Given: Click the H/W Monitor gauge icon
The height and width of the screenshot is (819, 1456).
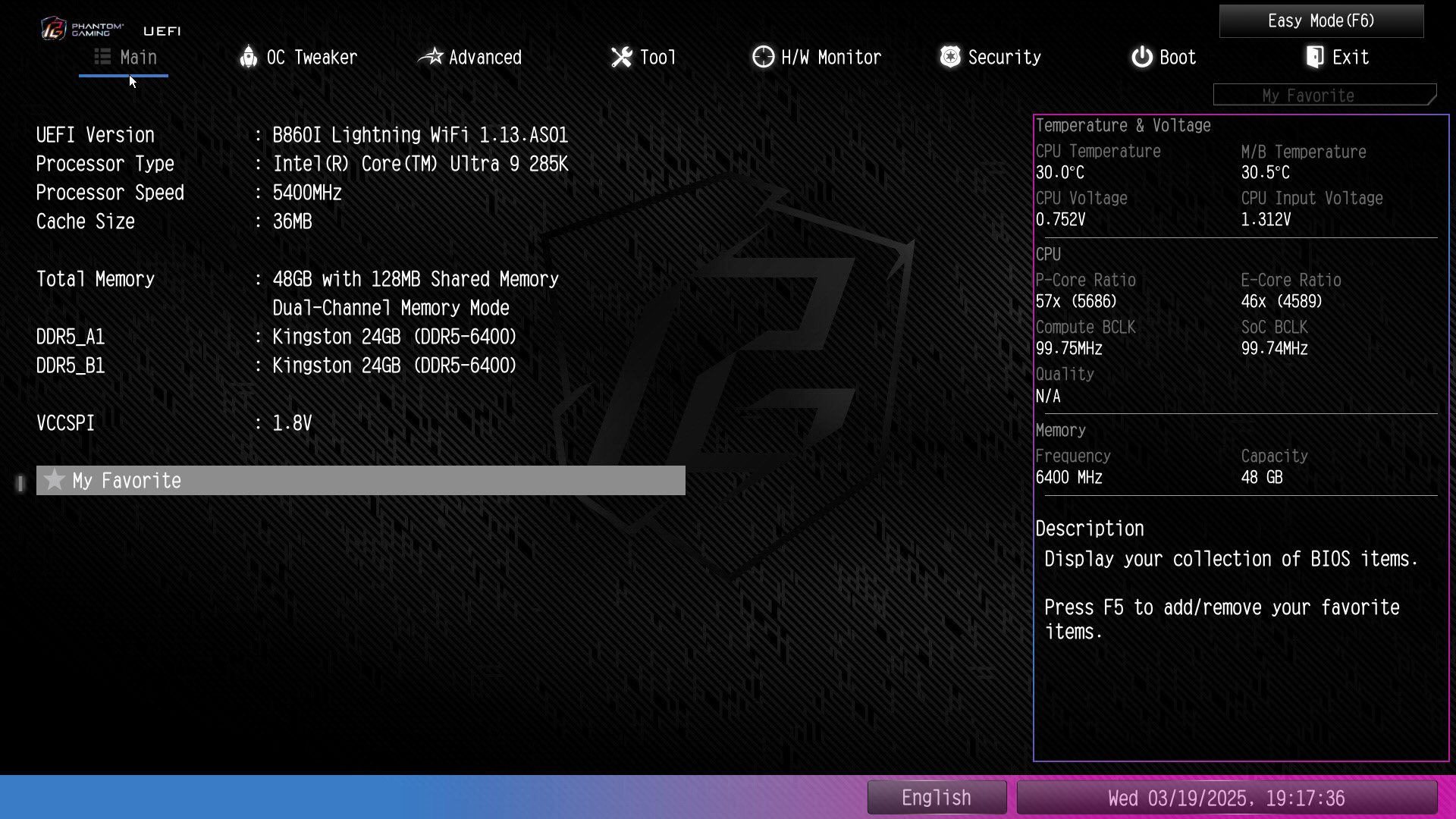Looking at the screenshot, I should tap(763, 57).
